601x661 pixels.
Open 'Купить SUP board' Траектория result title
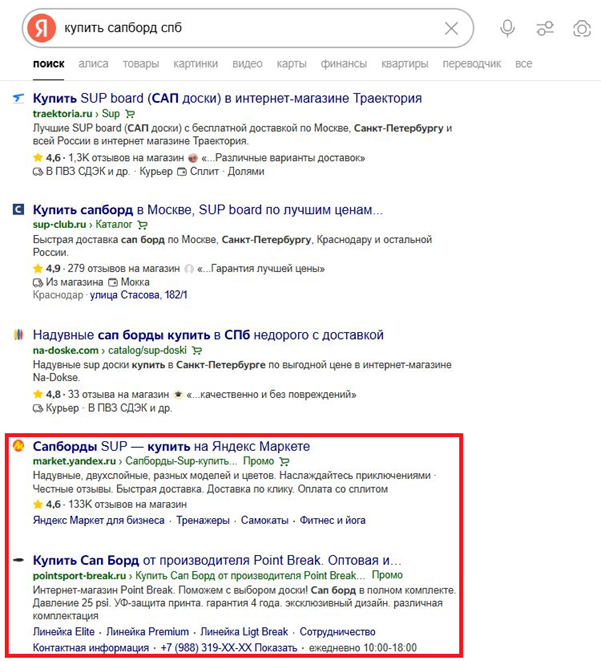pos(227,98)
